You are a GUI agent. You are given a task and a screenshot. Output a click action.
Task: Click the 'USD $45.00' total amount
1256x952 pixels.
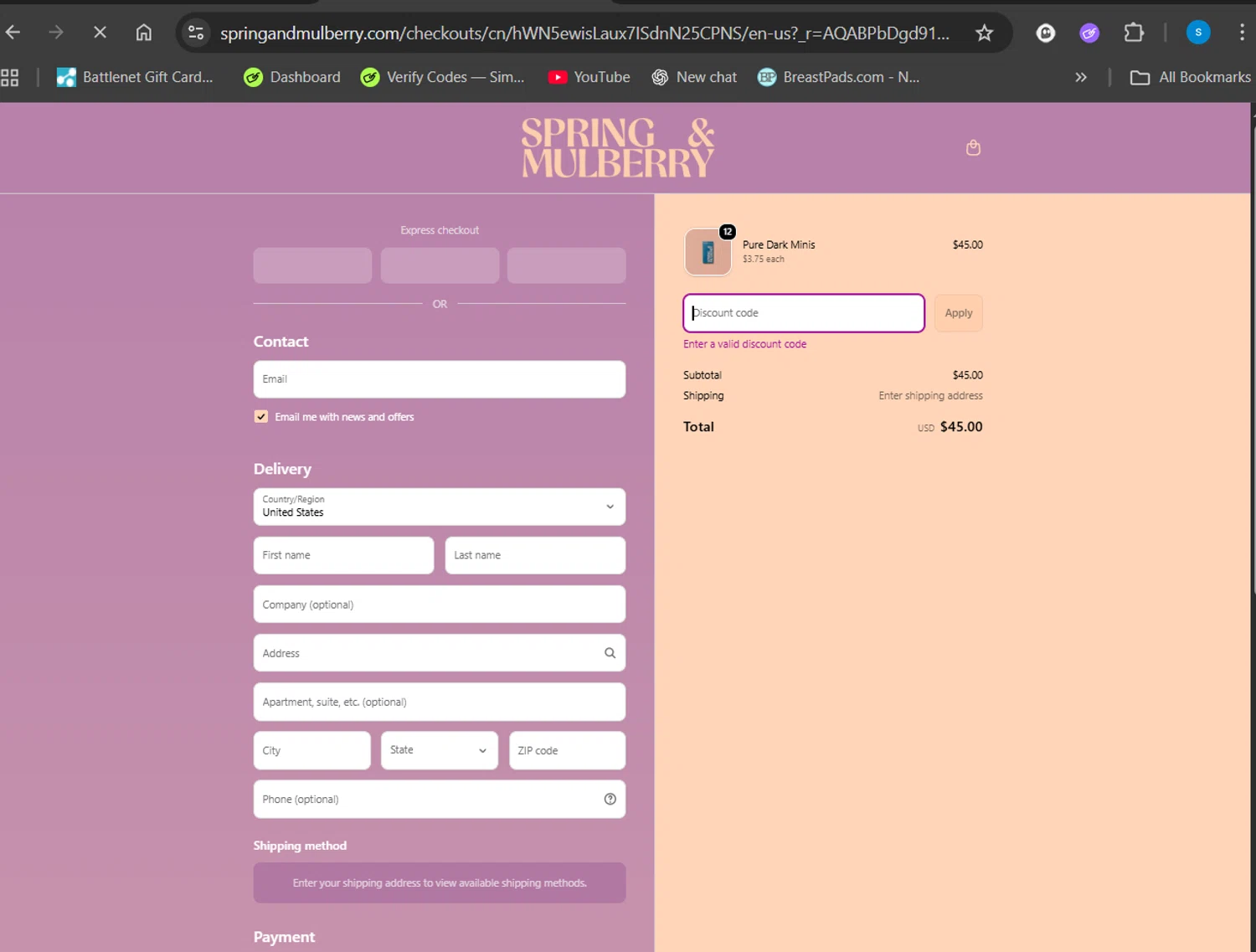tap(950, 427)
